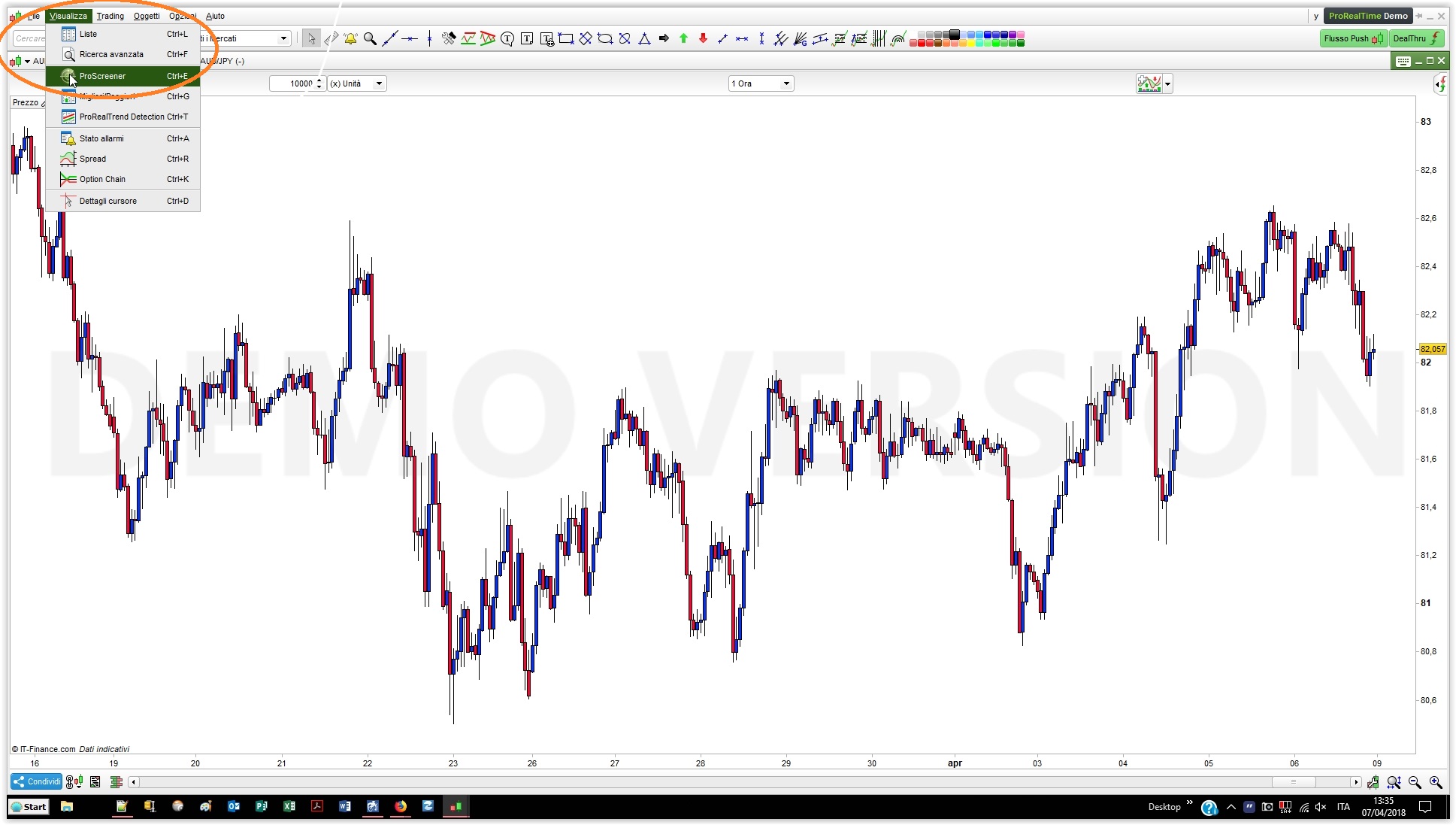Image resolution: width=1456 pixels, height=825 pixels.
Task: Click the Condividi share button
Action: tap(36, 781)
